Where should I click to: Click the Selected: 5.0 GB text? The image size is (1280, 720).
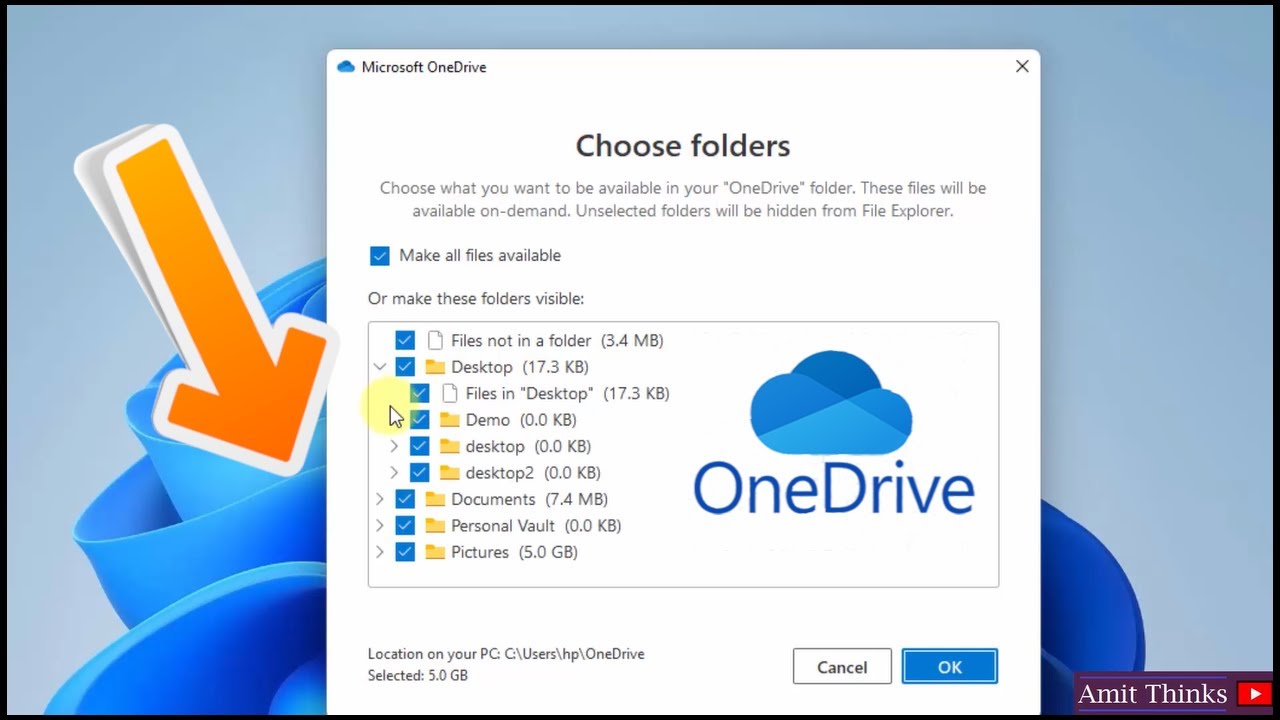[x=418, y=676]
